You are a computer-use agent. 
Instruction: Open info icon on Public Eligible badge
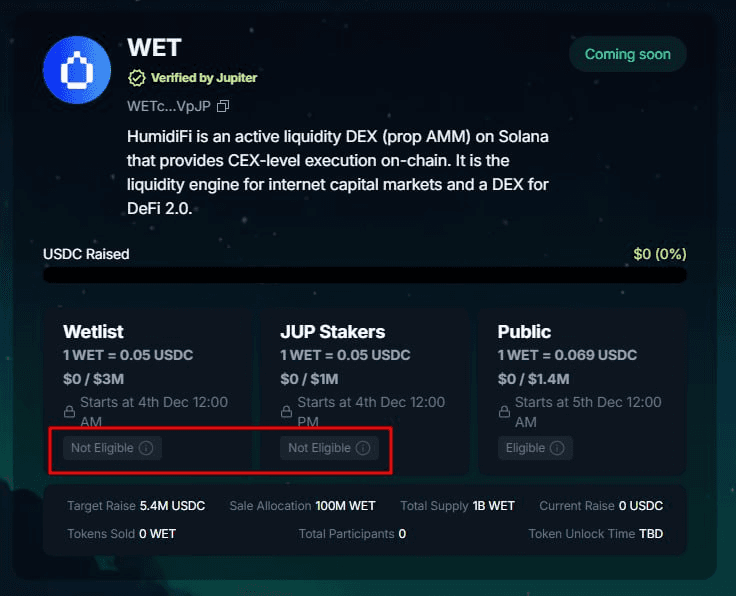coord(557,448)
